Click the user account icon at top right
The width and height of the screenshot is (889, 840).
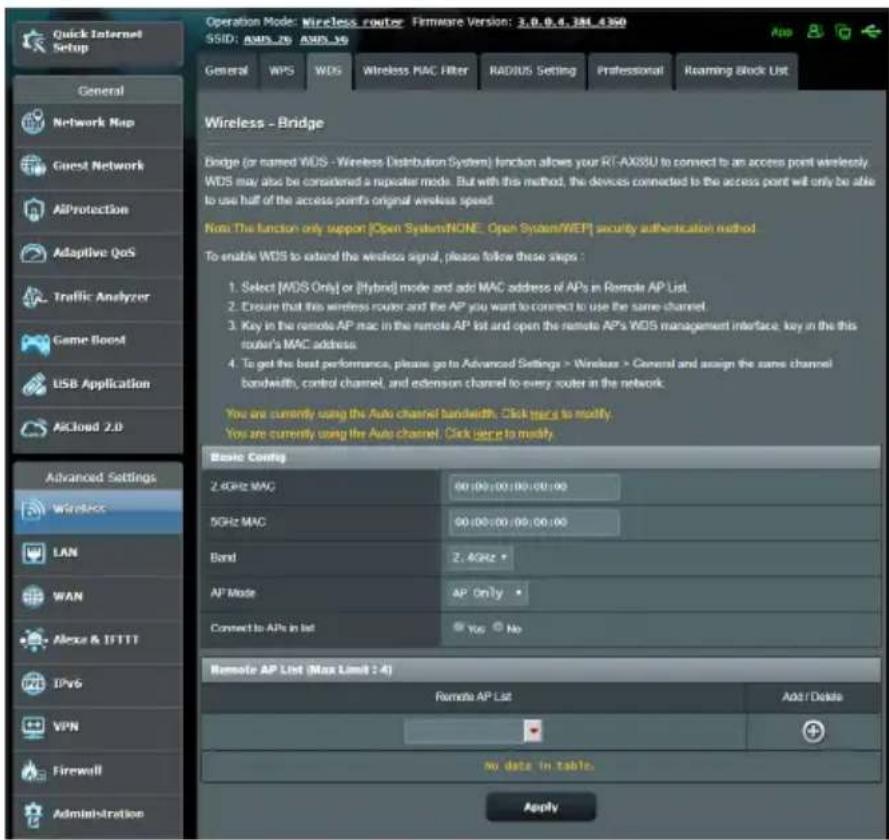815,31
